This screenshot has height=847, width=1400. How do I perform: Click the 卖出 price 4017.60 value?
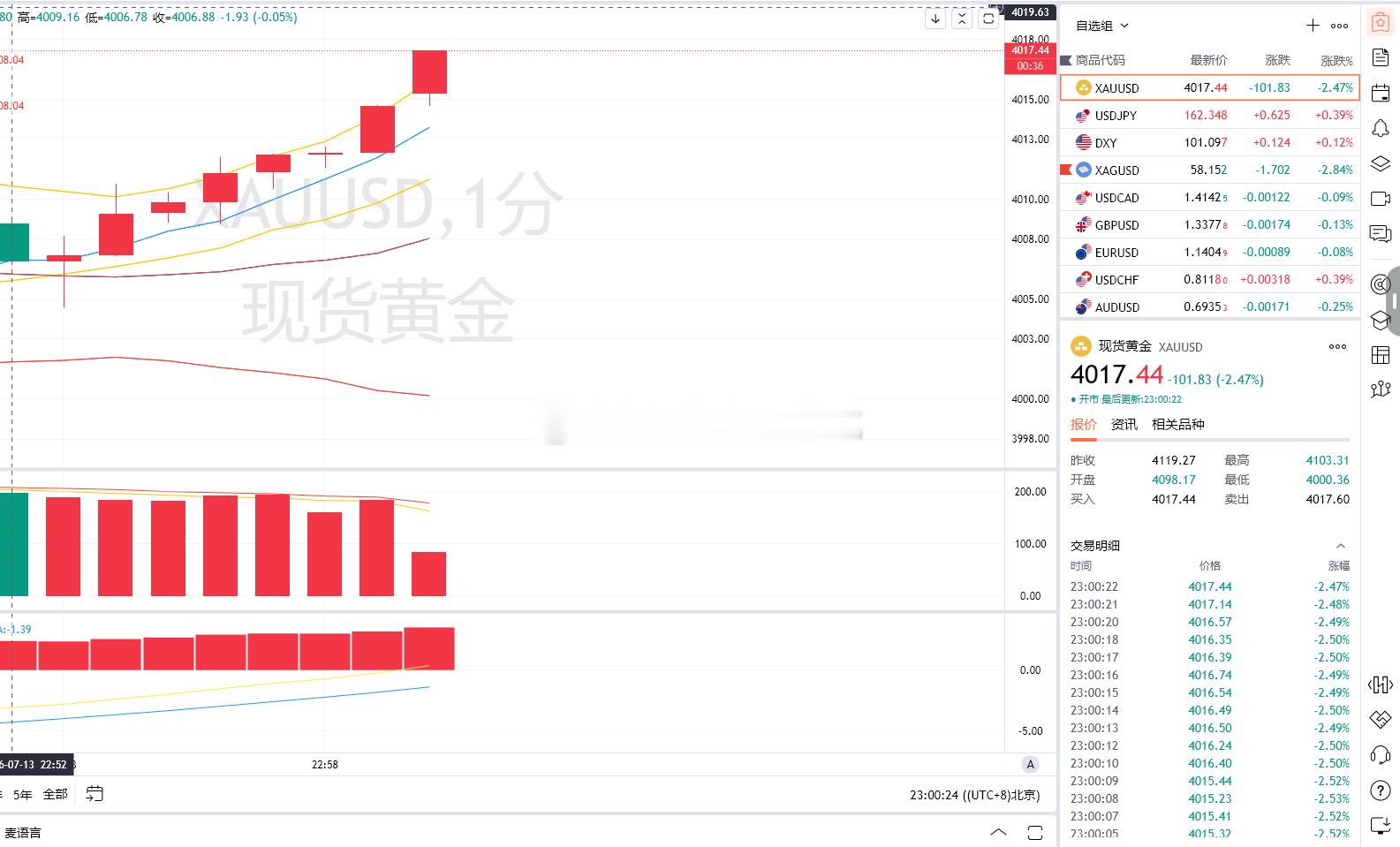pyautogui.click(x=1328, y=499)
